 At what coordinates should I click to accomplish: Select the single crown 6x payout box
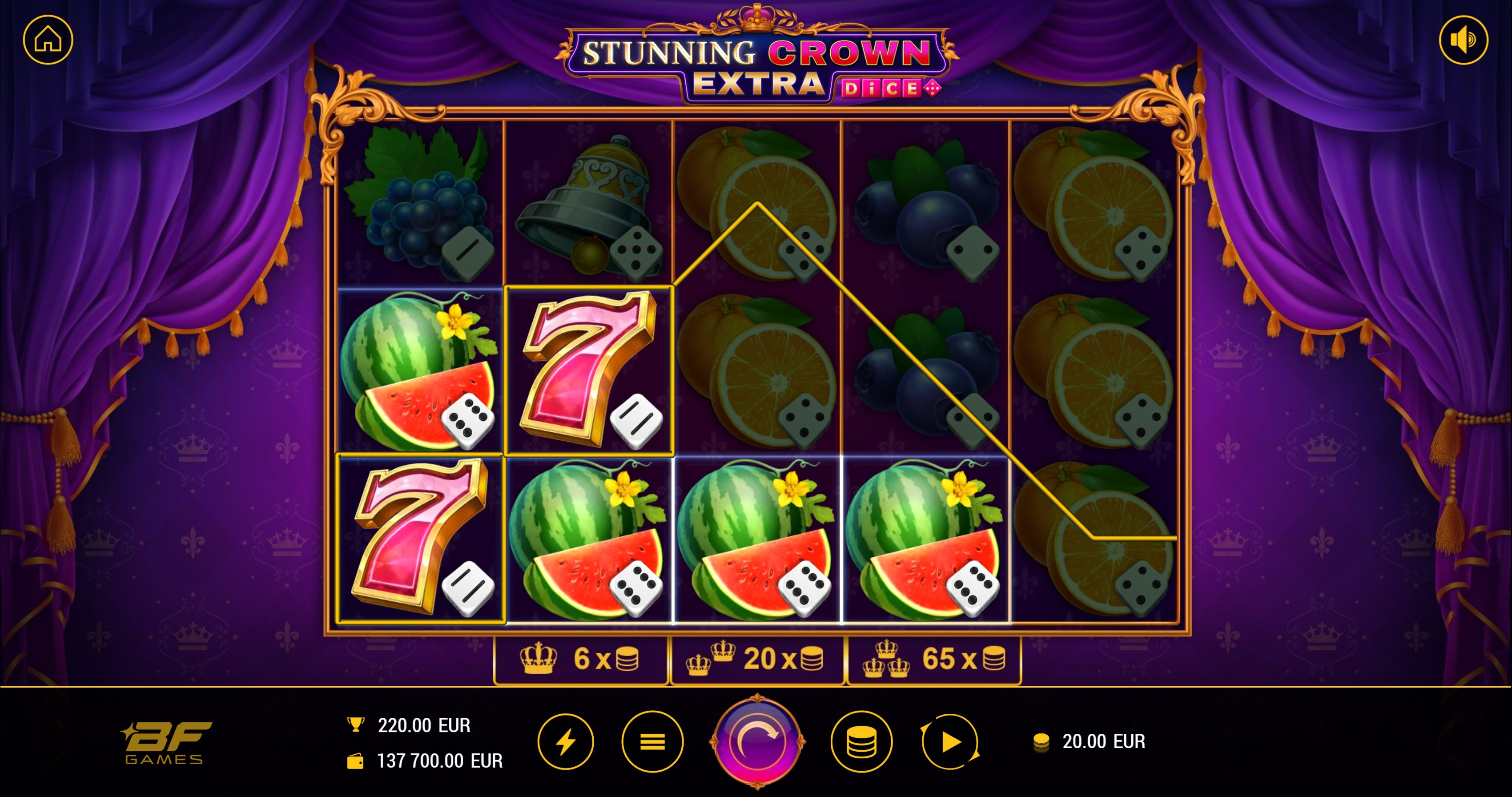580,659
